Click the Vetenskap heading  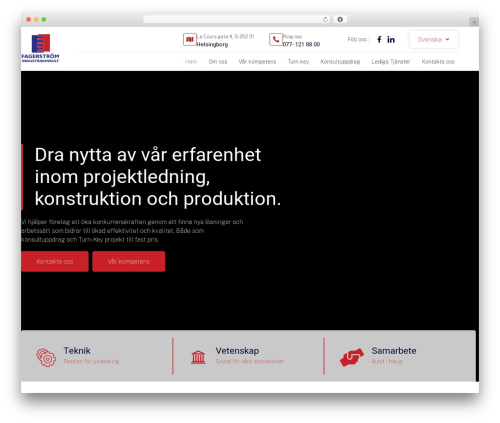[237, 351]
